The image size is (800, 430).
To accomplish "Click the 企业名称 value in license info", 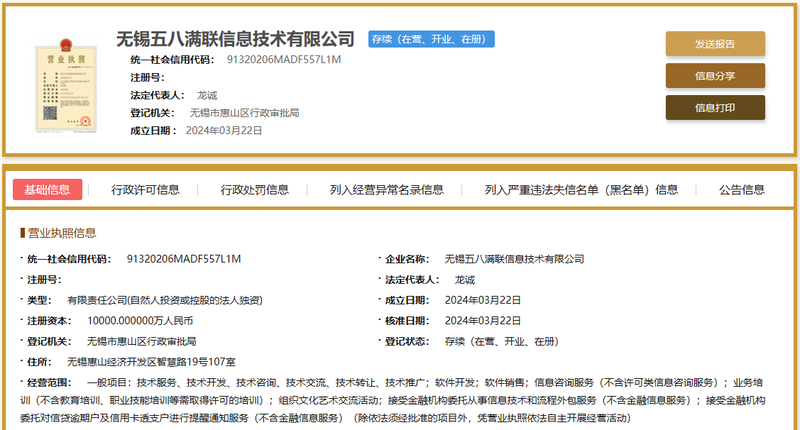I will coord(514,259).
